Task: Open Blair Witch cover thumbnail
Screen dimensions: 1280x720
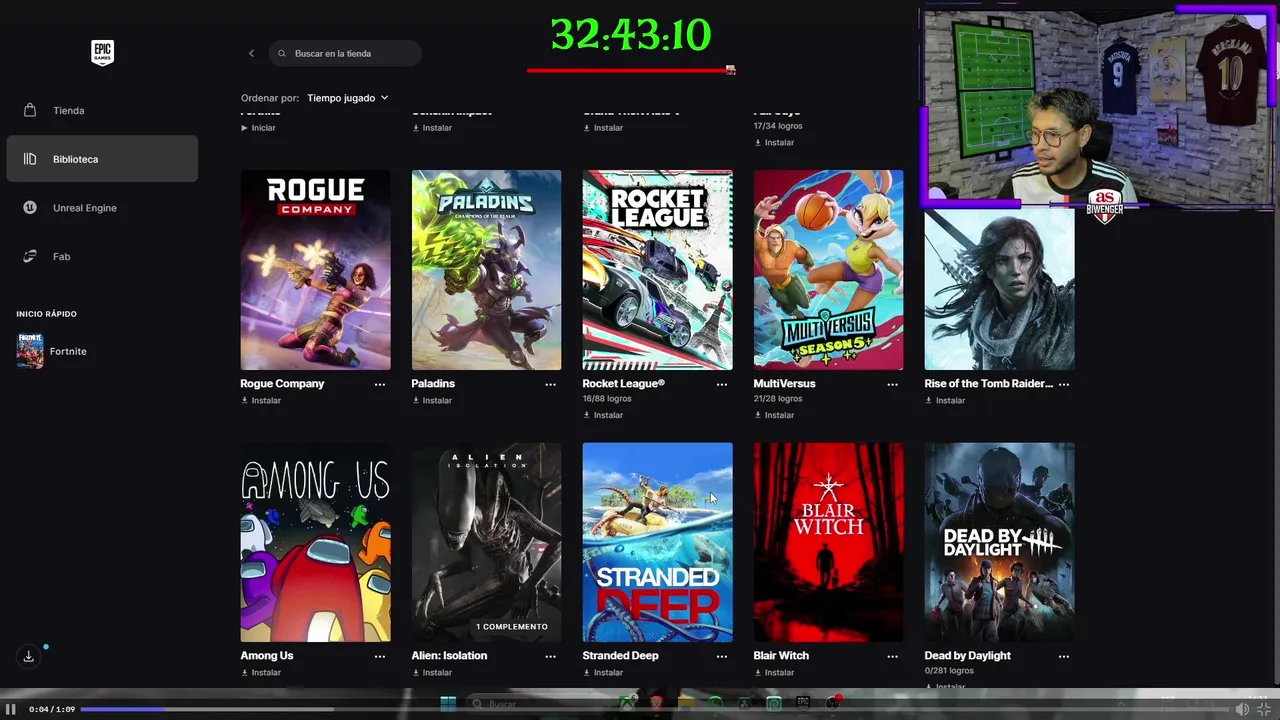Action: pyautogui.click(x=828, y=542)
